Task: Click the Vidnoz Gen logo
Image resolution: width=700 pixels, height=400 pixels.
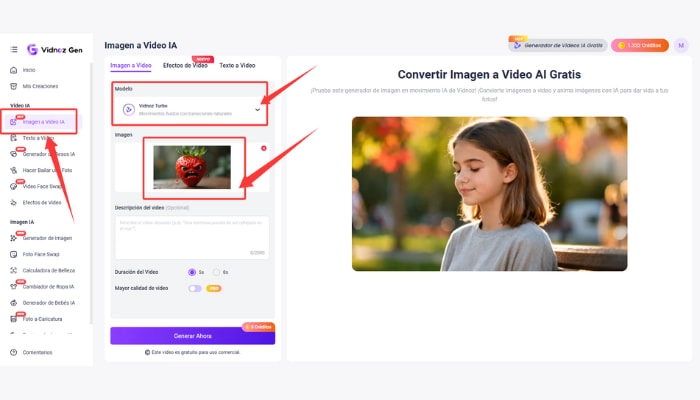Action: point(55,50)
